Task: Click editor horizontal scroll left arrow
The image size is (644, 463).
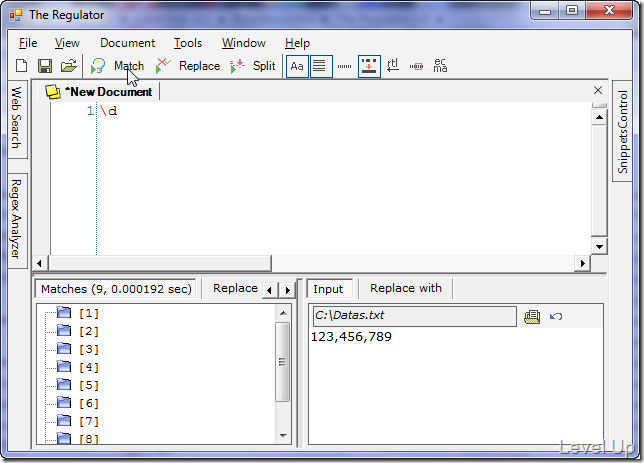Action: click(40, 263)
